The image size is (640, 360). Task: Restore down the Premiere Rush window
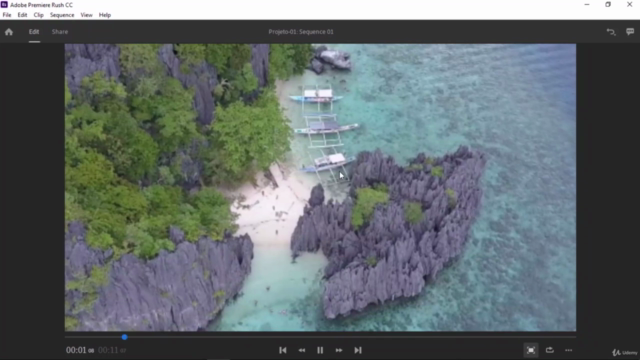coord(608,4)
